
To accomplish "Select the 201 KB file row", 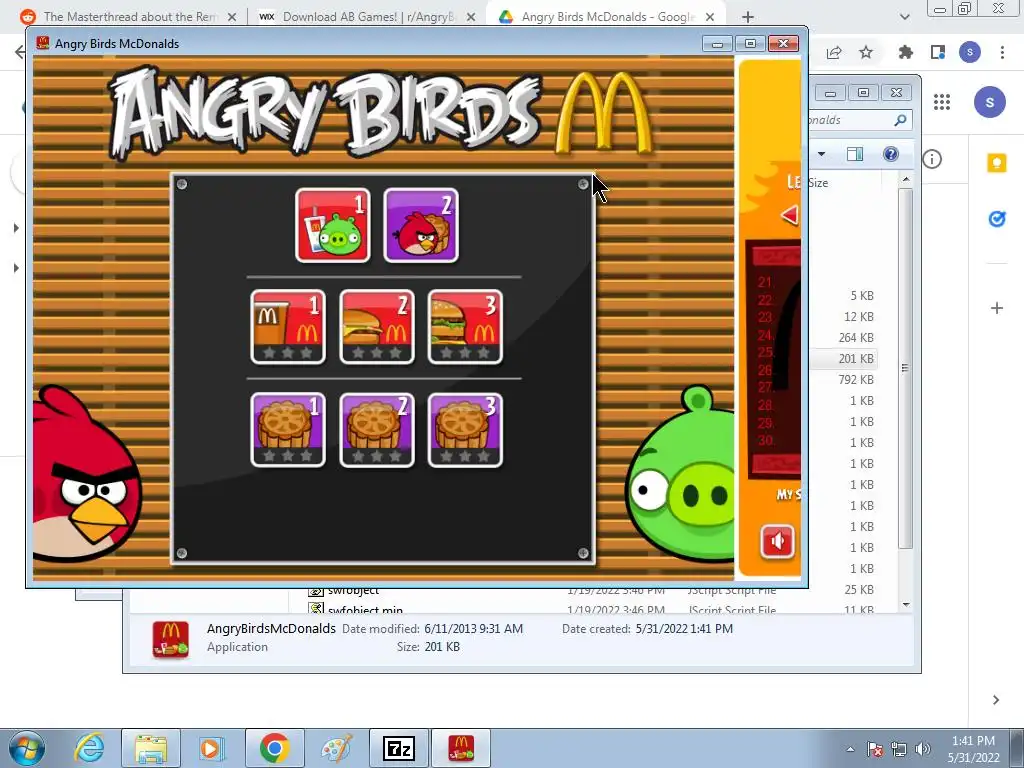I will tap(842, 359).
